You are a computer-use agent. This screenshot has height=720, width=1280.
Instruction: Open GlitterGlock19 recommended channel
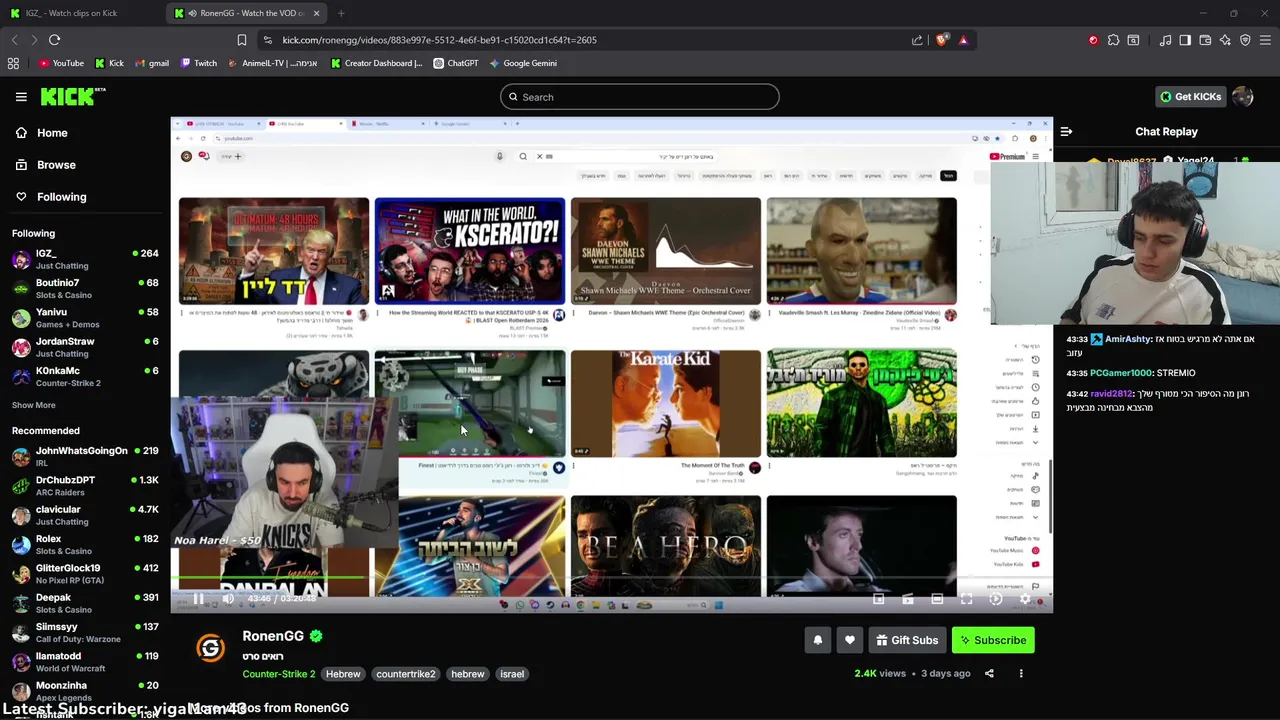point(85,574)
